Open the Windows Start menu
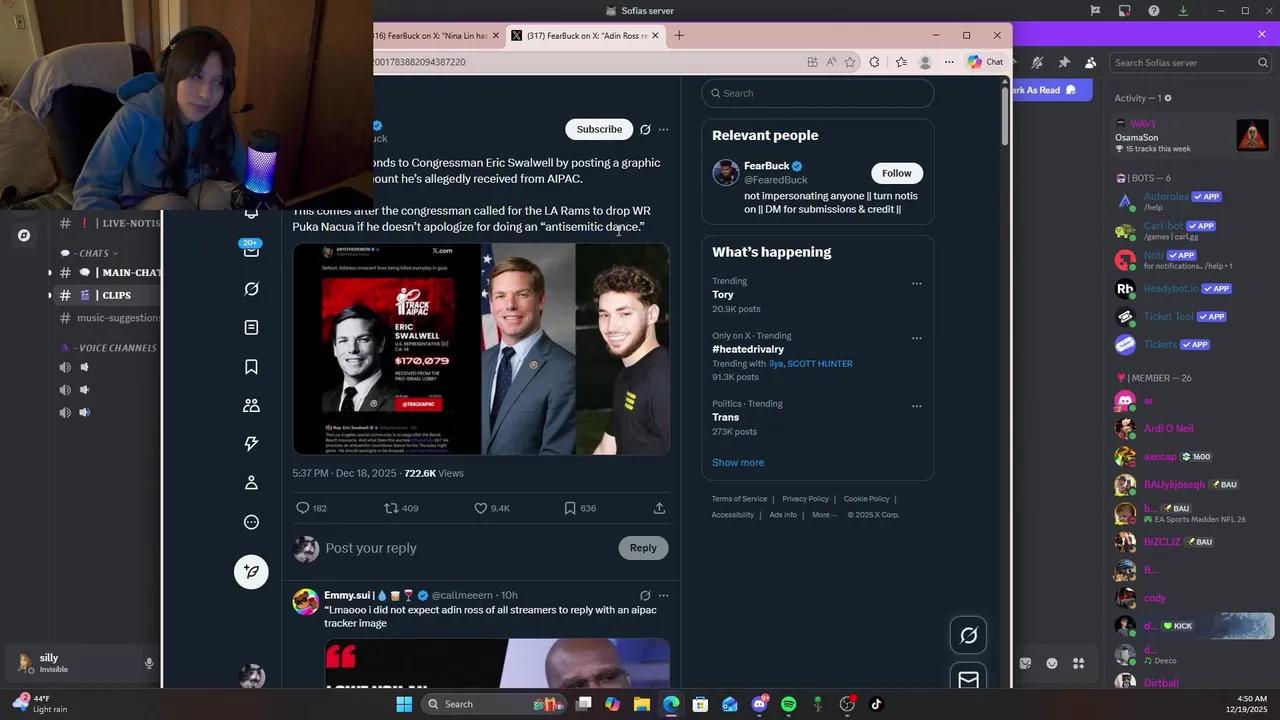This screenshot has height=720, width=1280. tap(404, 704)
